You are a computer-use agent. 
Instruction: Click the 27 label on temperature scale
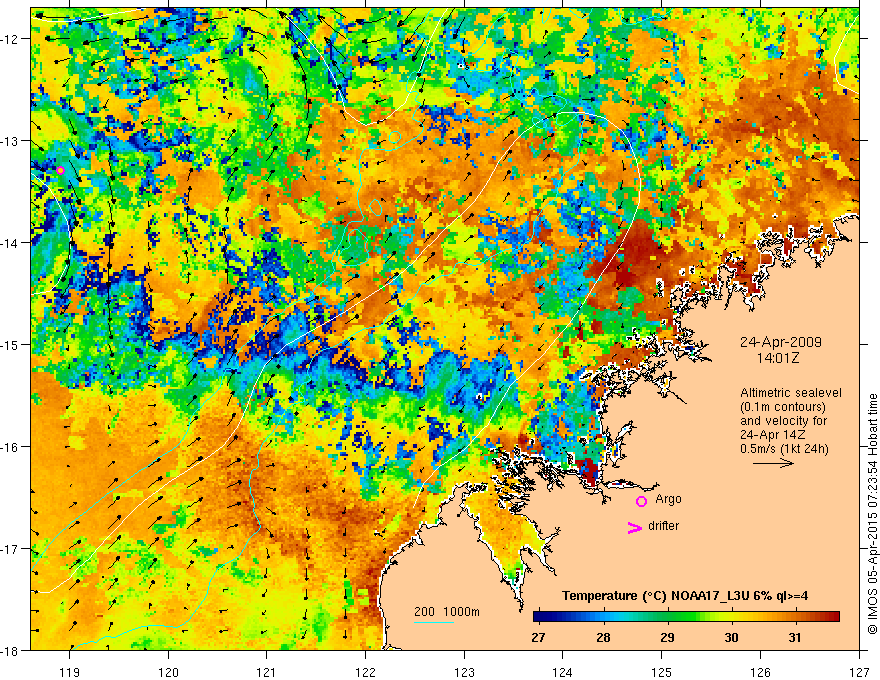tap(538, 638)
